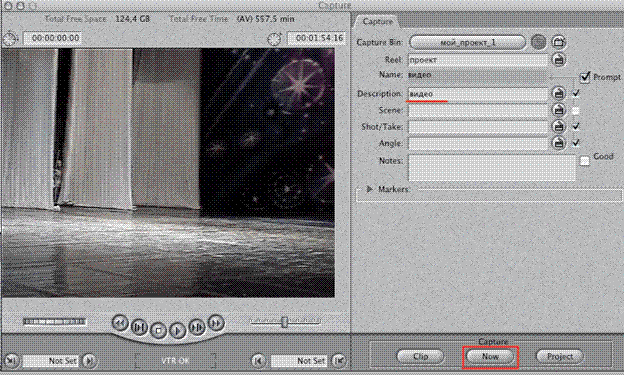Click the Notes text area

click(492, 168)
